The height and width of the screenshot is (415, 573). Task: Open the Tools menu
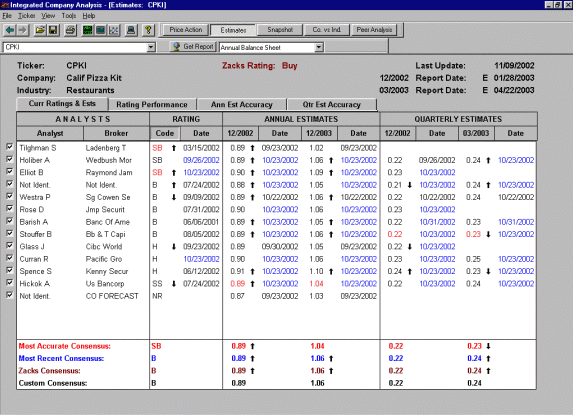click(x=69, y=16)
